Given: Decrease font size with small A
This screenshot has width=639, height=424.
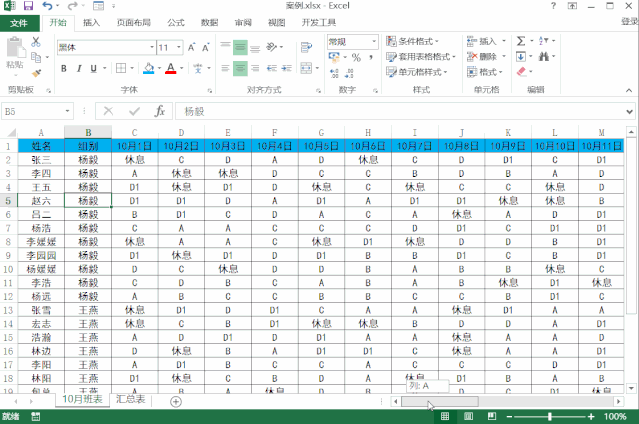Looking at the screenshot, I should [x=205, y=47].
